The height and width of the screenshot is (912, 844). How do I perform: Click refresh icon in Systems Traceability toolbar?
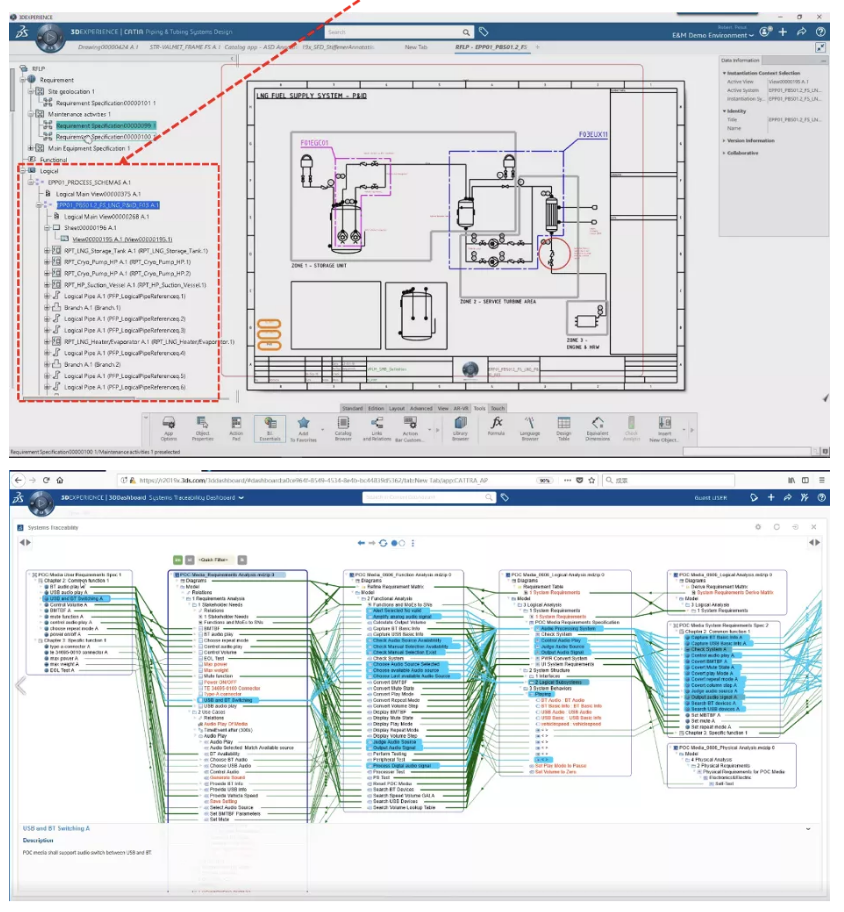coord(383,543)
